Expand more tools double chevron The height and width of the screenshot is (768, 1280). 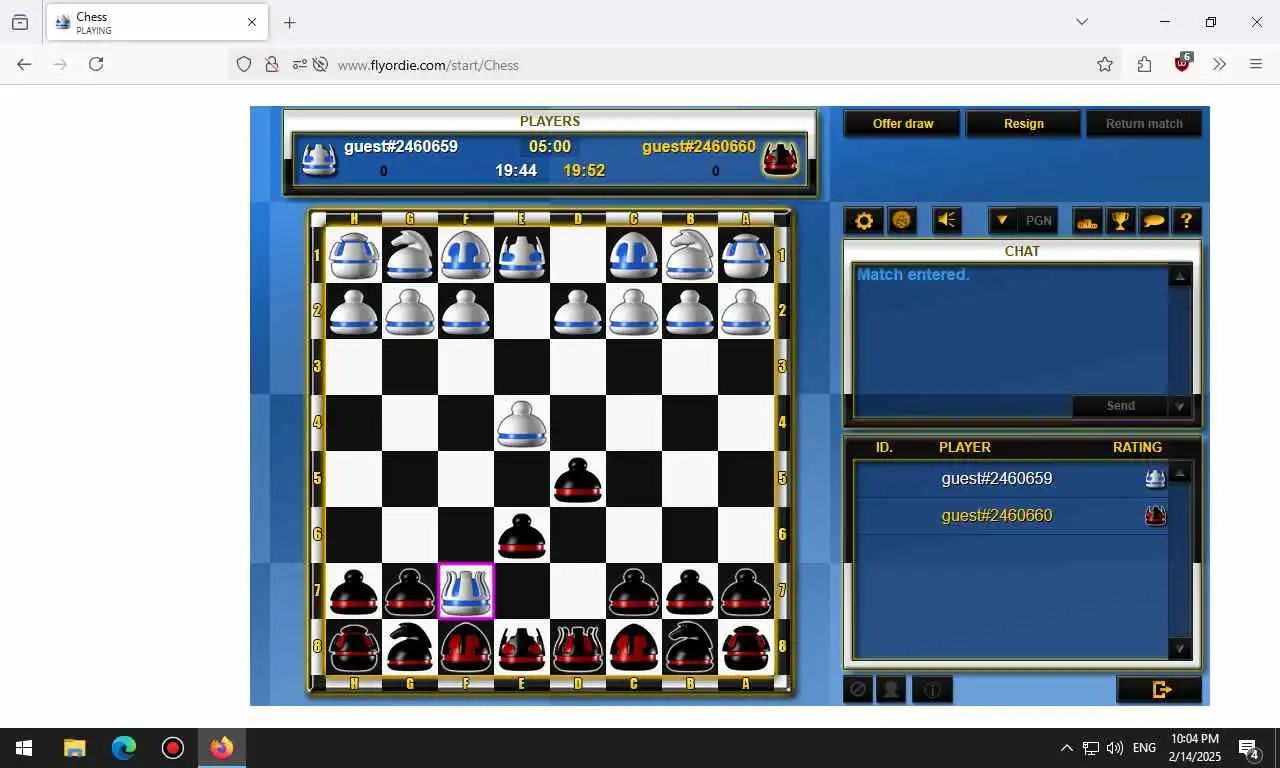[x=1219, y=64]
